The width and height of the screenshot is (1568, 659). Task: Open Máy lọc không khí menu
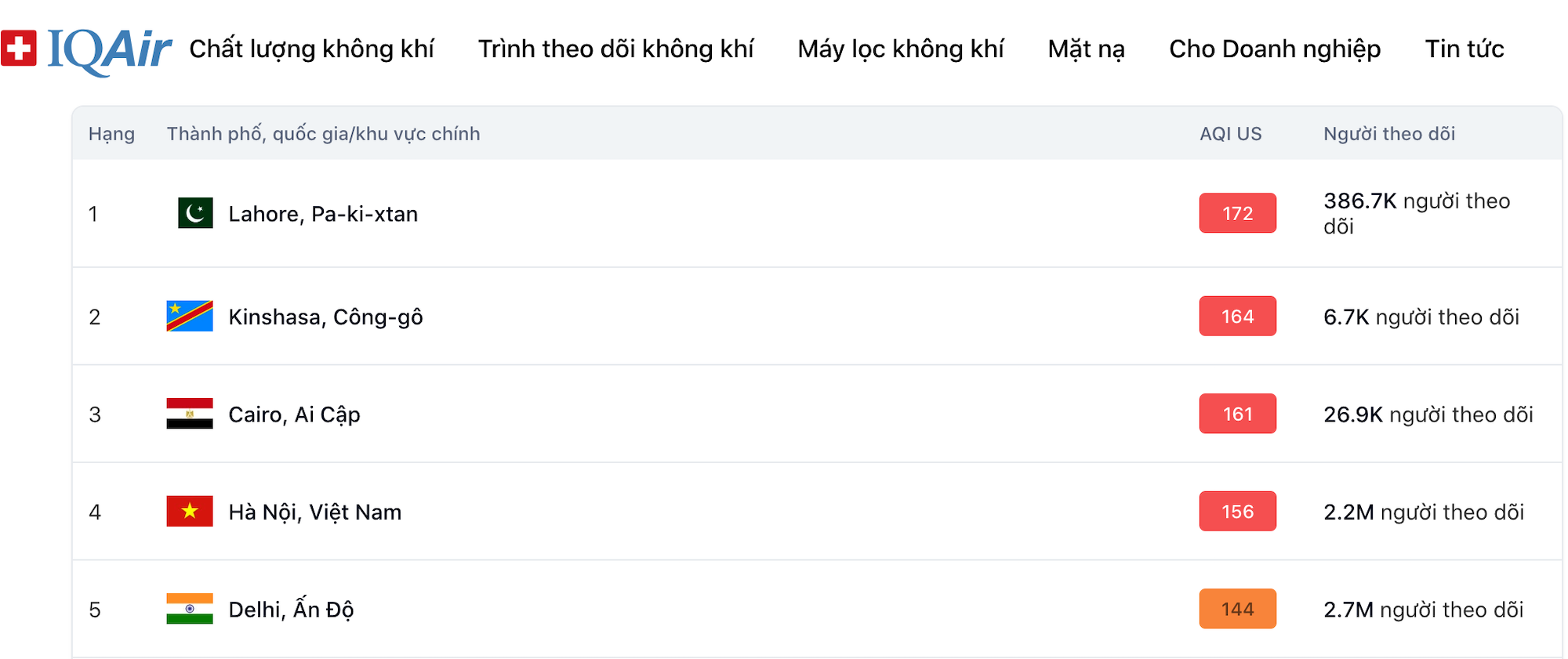(x=900, y=49)
